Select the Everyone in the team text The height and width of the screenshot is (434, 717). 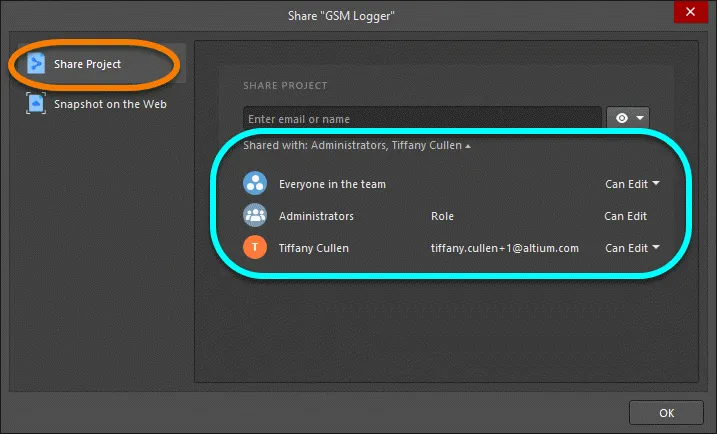click(332, 184)
